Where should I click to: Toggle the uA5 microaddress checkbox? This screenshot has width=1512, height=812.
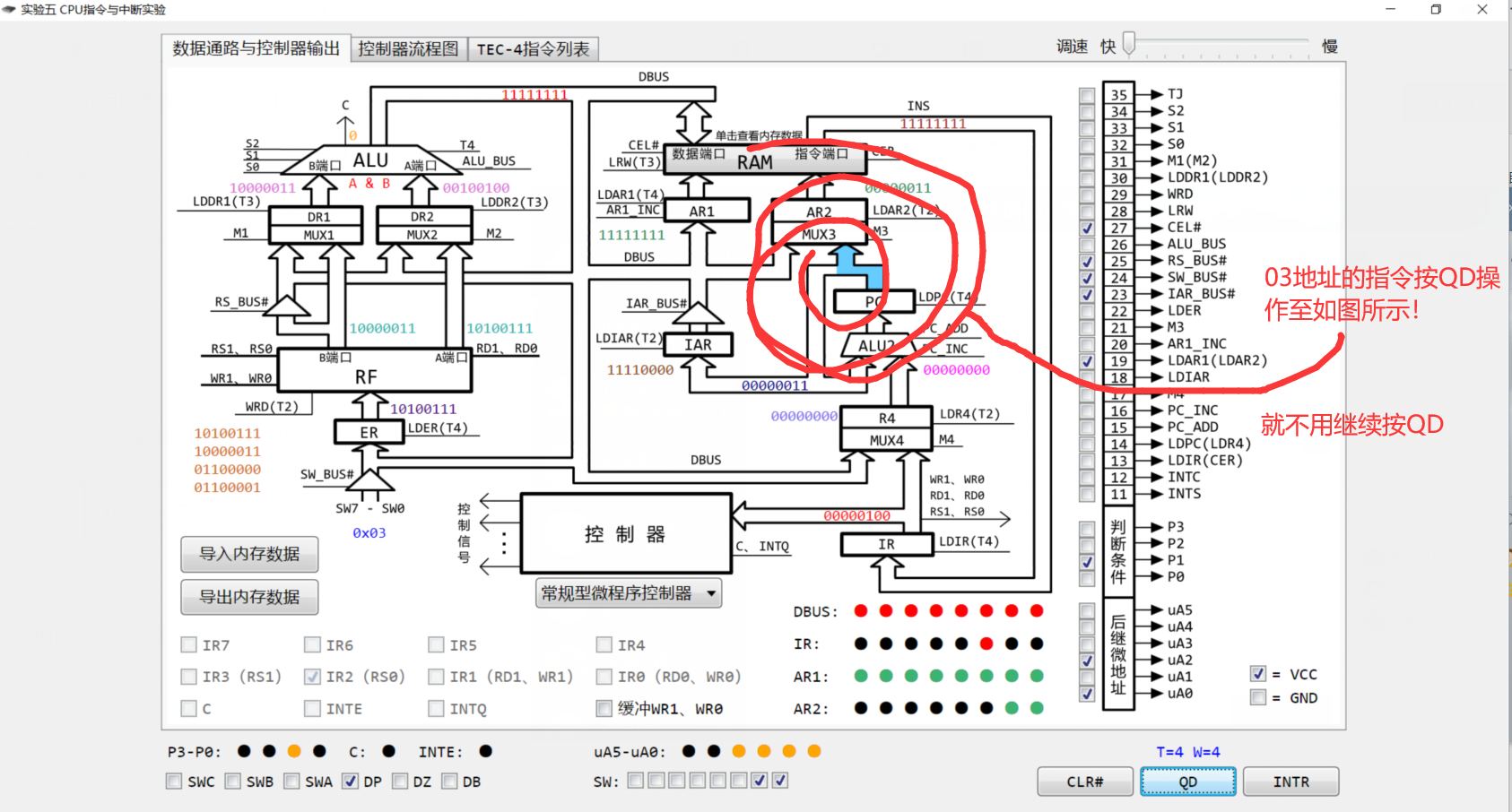click(x=1087, y=610)
